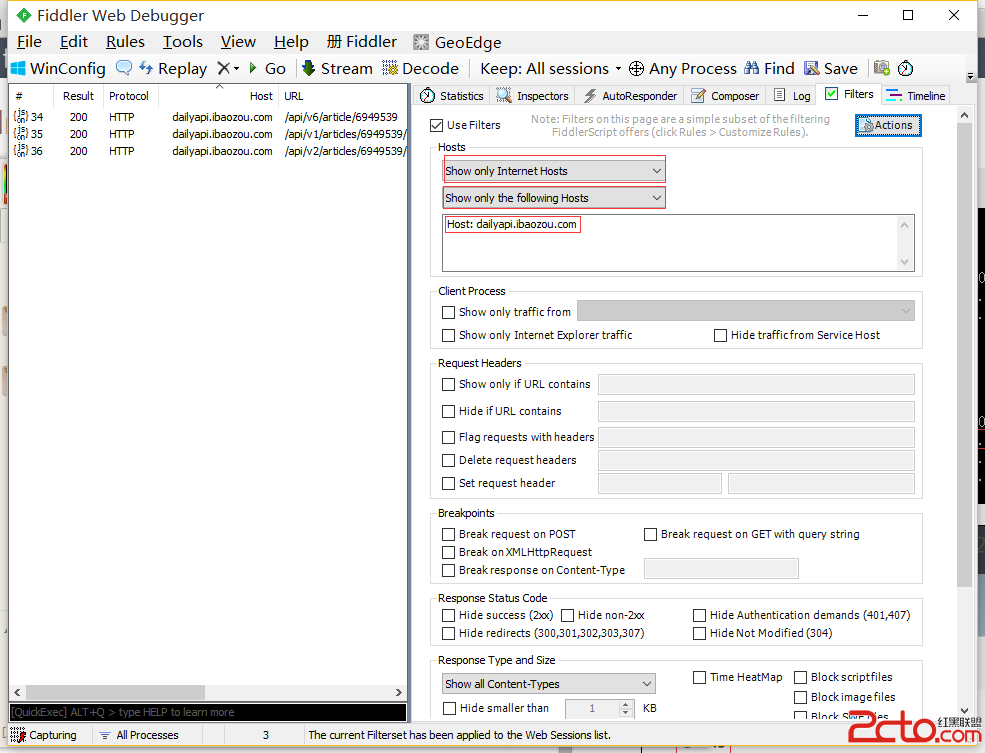Image resolution: width=985 pixels, height=753 pixels.
Task: Open the Fiddler book menu item
Action: (x=362, y=42)
